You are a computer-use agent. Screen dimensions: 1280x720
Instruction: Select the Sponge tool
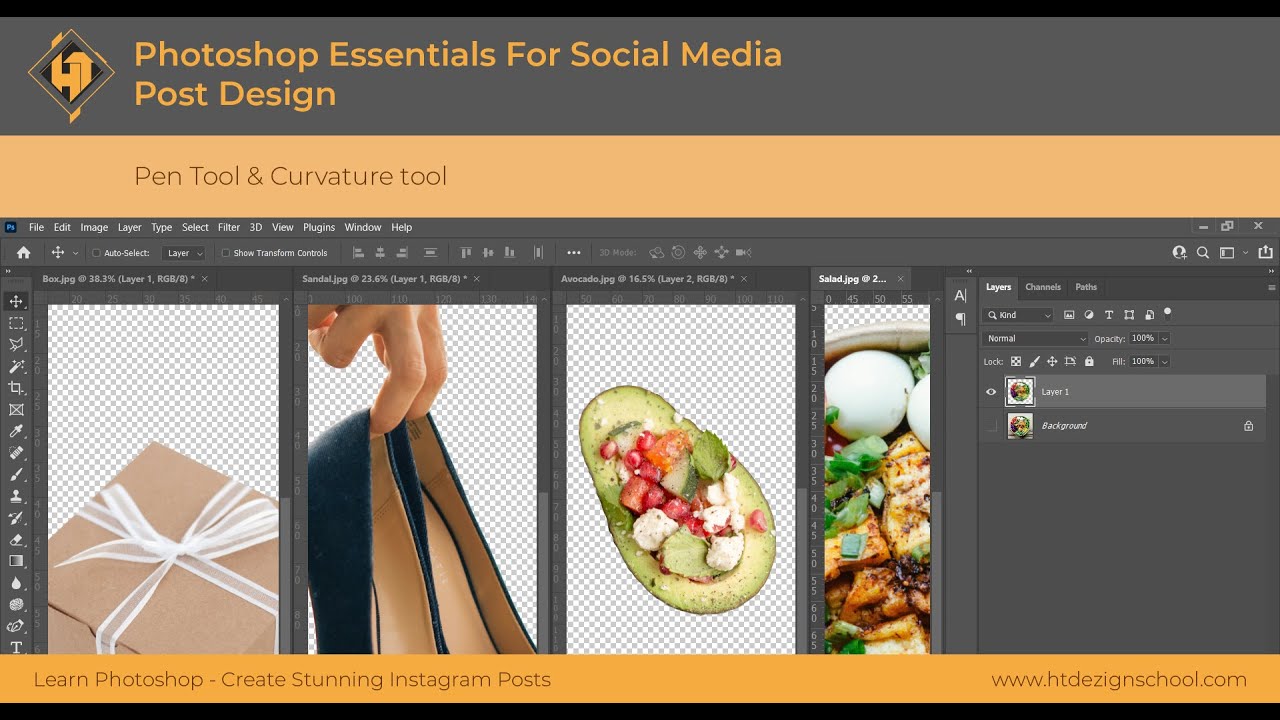coord(16,604)
